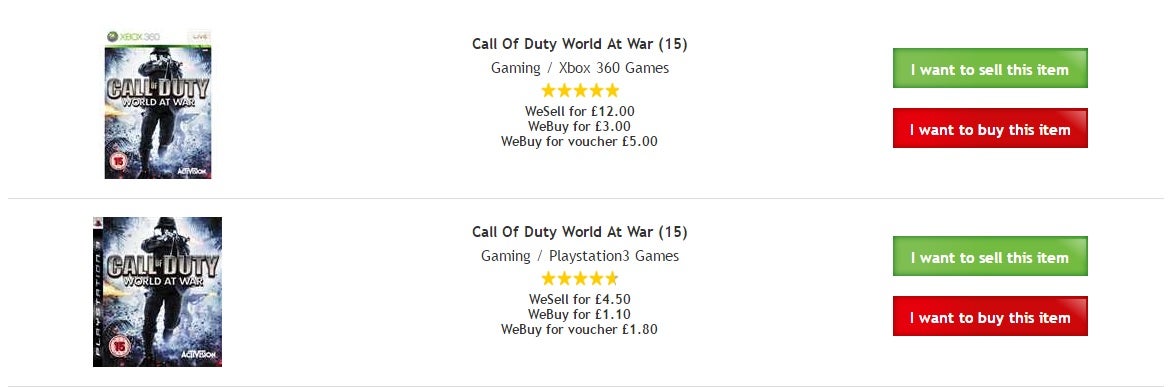Click the five-star rating of the Xbox 360 game
1175x387 pixels.
coord(580,91)
